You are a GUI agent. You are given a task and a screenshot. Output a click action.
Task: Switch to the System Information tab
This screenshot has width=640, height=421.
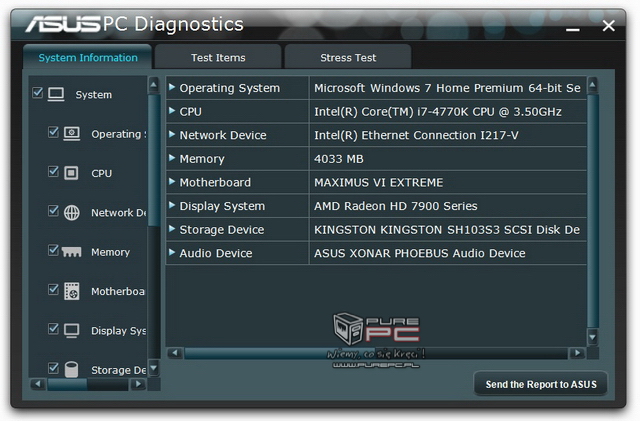coord(88,57)
